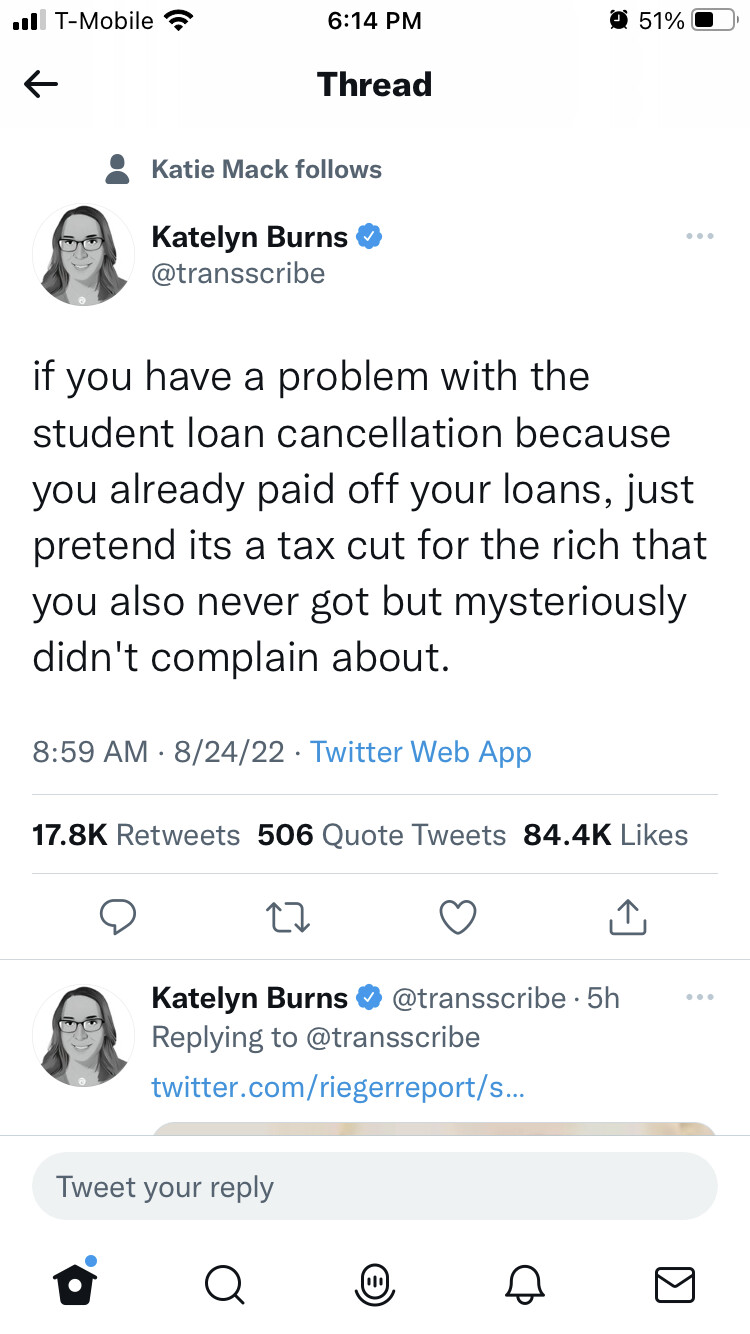View the 17.8K Retweets list
750x1334 pixels.
pos(136,835)
